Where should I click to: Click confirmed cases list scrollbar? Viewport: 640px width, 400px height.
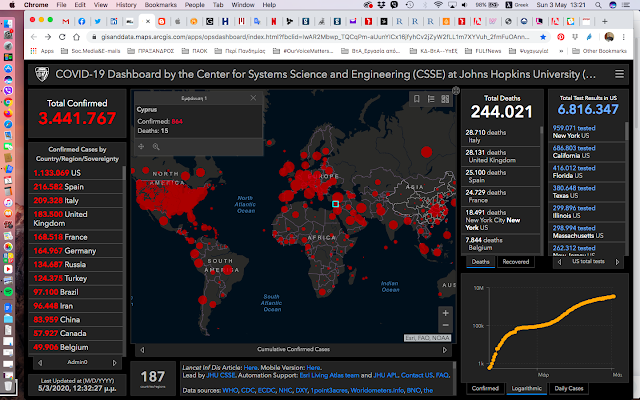124,173
